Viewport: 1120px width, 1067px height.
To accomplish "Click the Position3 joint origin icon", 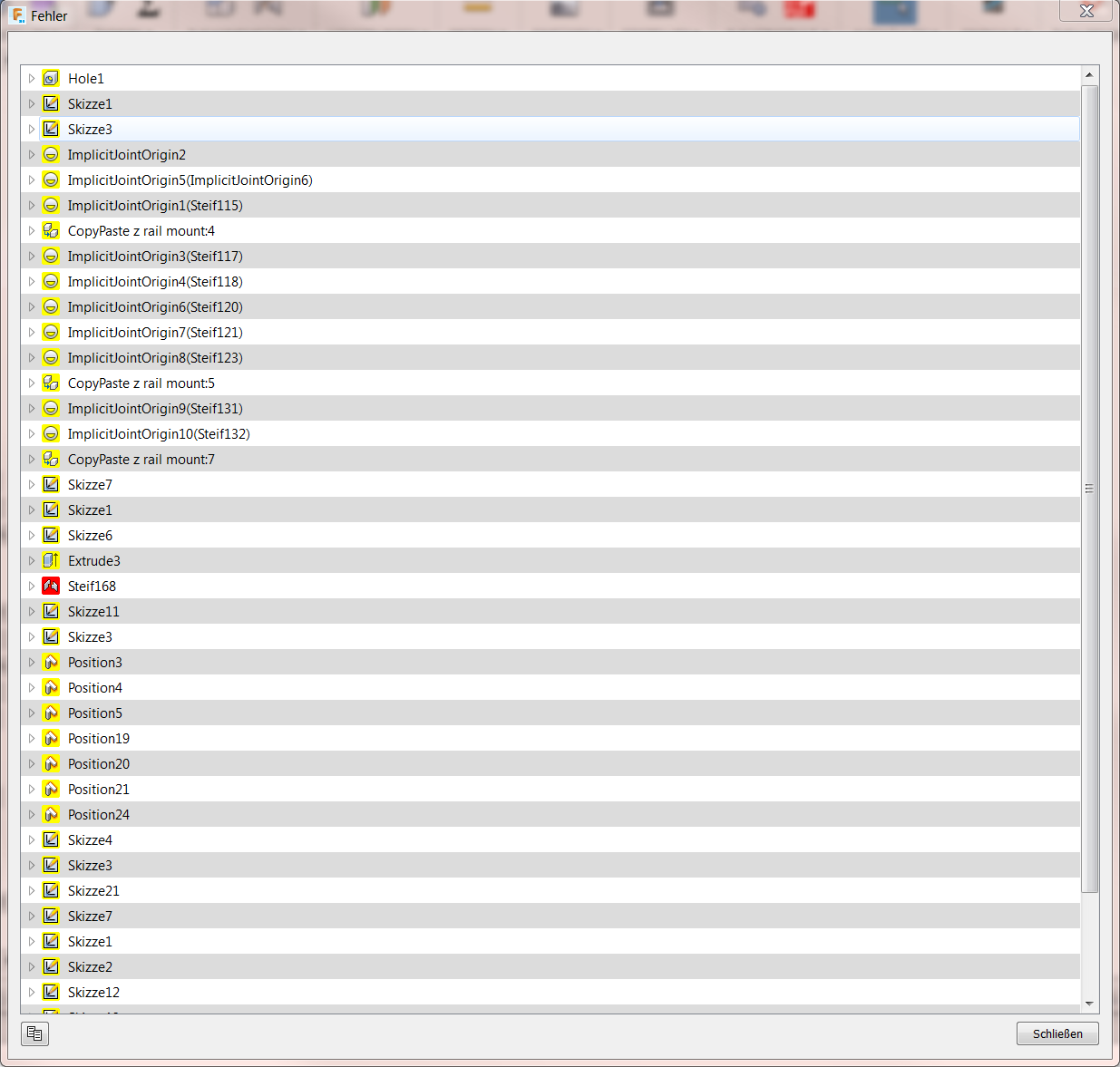I will click(51, 662).
